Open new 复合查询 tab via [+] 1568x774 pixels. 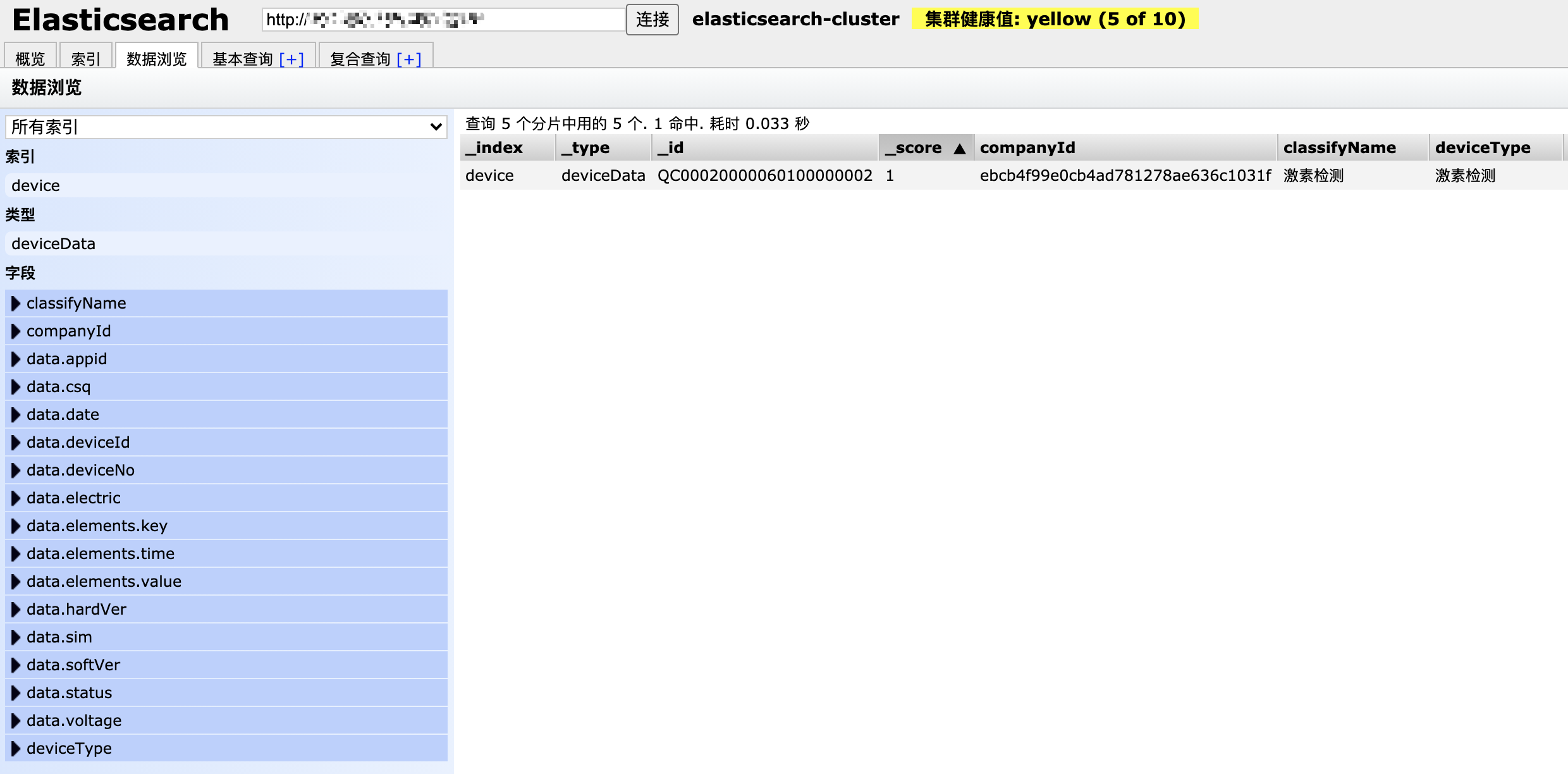[x=409, y=59]
